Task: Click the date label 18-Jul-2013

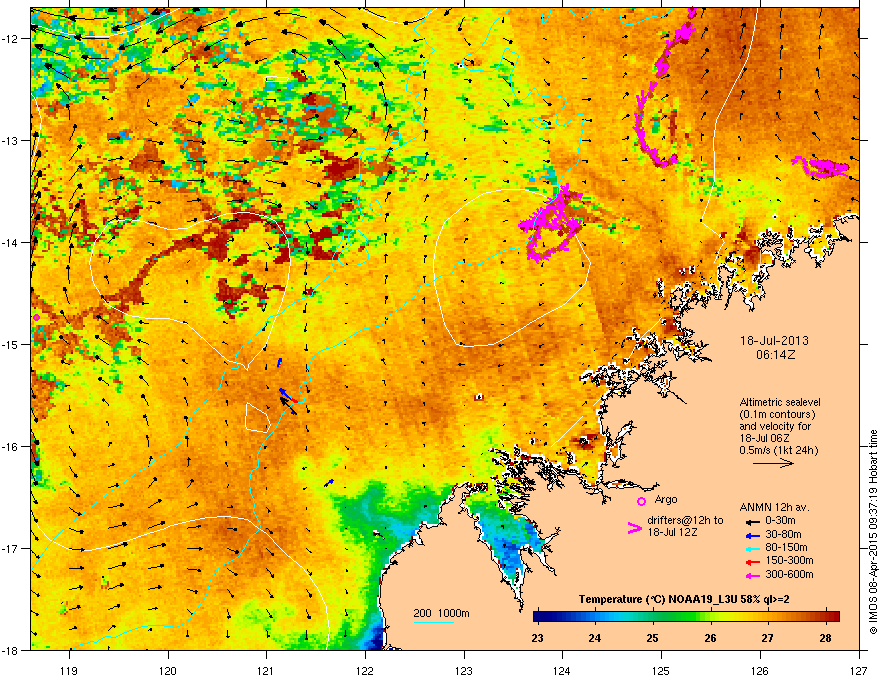Action: 774,341
